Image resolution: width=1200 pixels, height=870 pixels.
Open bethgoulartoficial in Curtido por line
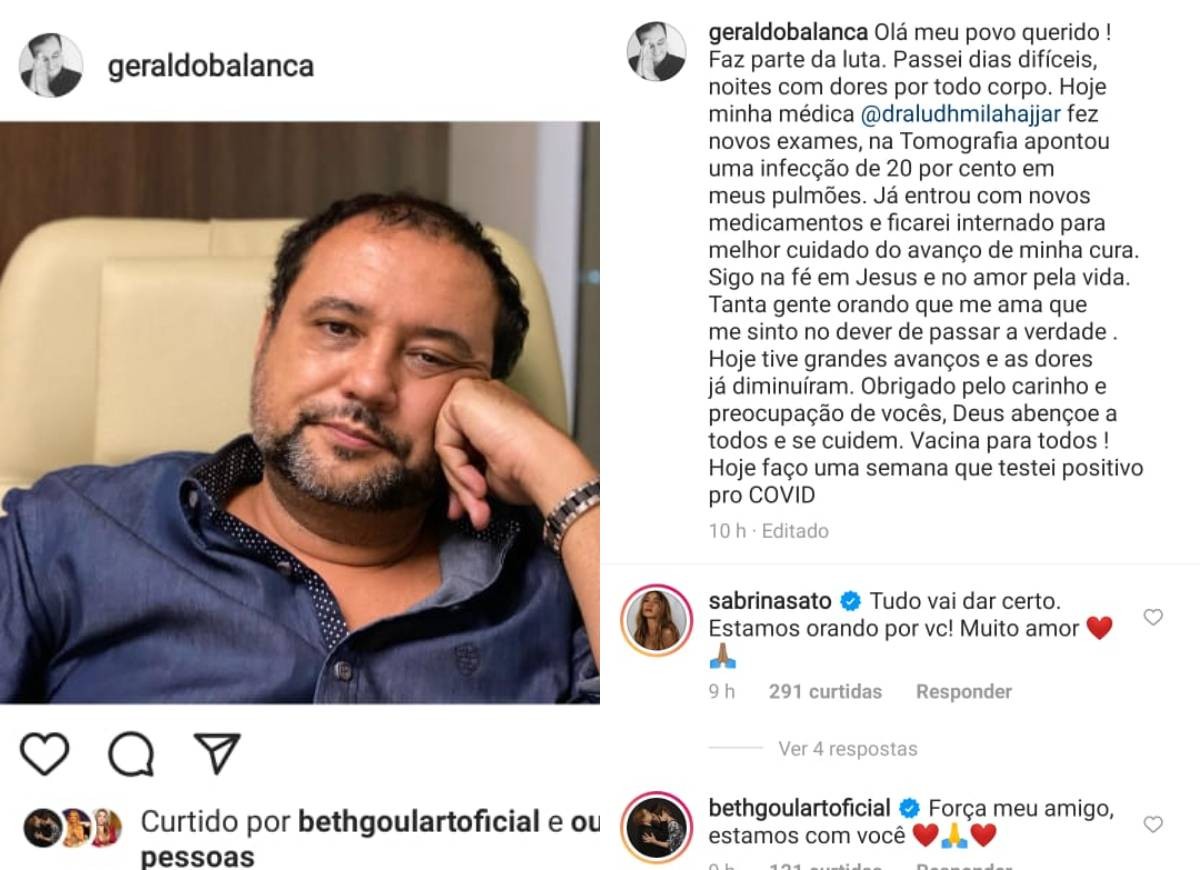coord(419,823)
